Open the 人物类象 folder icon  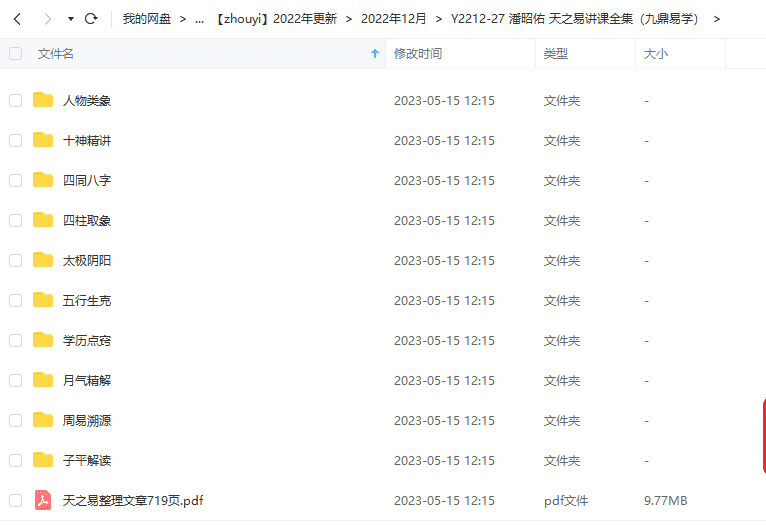43,100
